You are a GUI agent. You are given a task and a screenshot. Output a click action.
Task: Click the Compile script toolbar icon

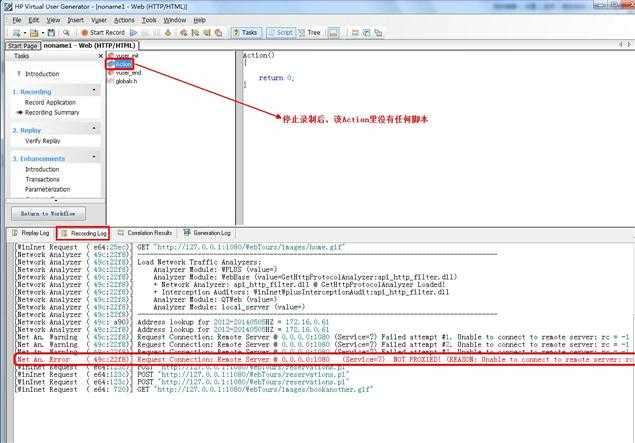point(168,33)
